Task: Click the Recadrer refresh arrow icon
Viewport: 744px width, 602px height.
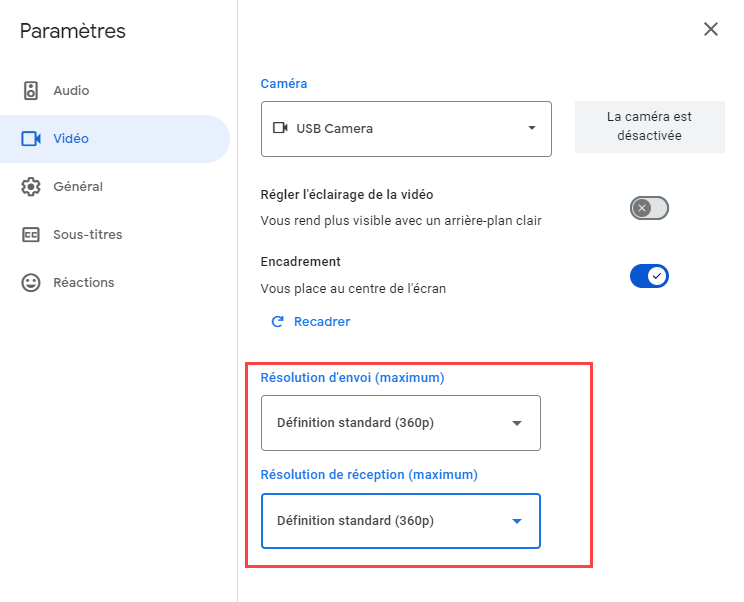Action: point(278,322)
